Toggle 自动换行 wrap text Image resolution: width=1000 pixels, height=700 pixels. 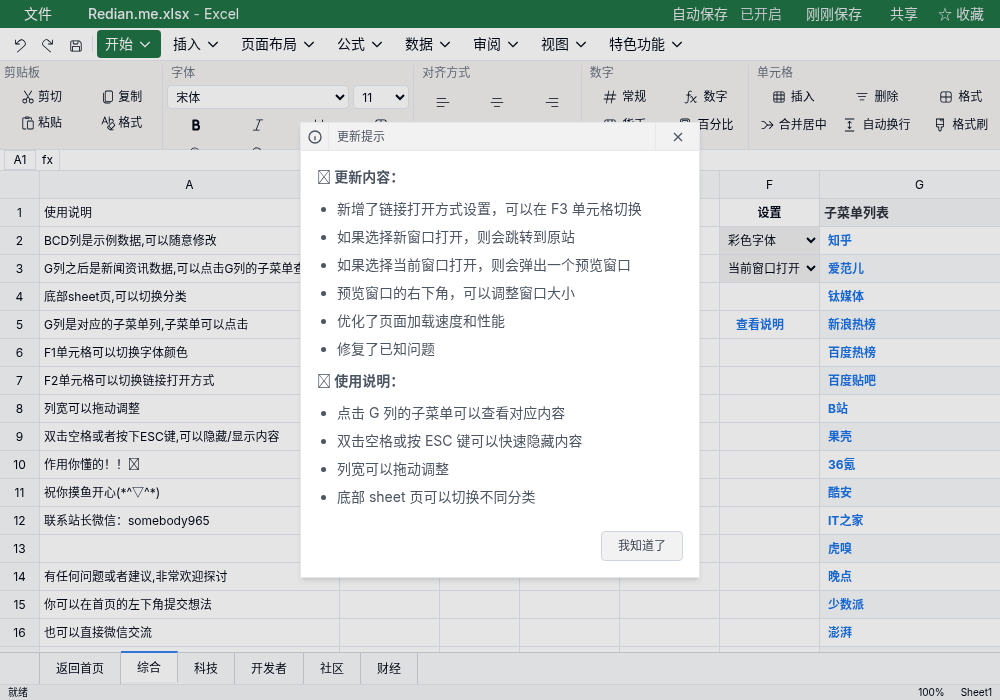(878, 124)
